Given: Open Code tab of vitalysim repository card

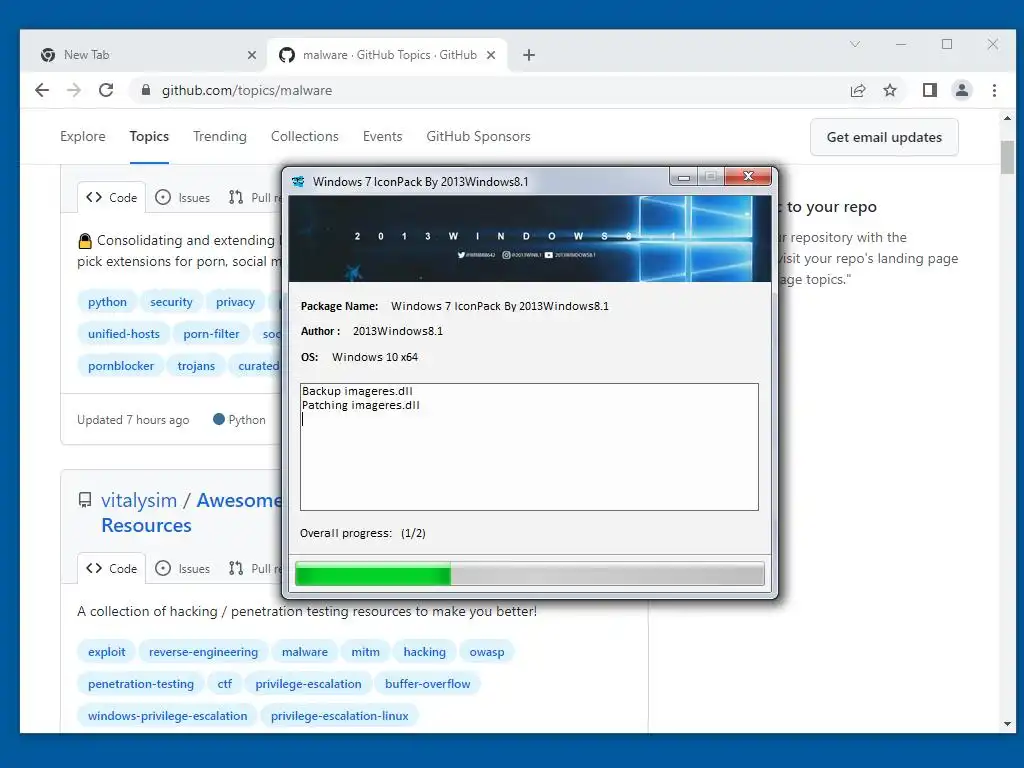Looking at the screenshot, I should (112, 568).
